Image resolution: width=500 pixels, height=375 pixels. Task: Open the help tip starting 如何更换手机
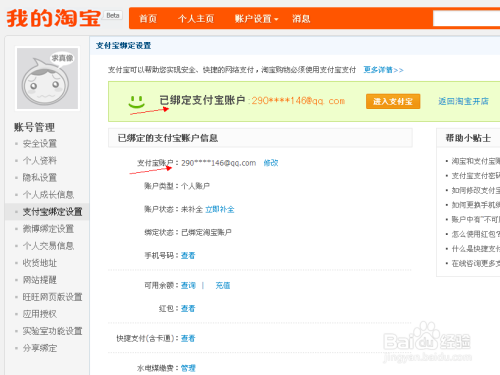[x=476, y=205]
